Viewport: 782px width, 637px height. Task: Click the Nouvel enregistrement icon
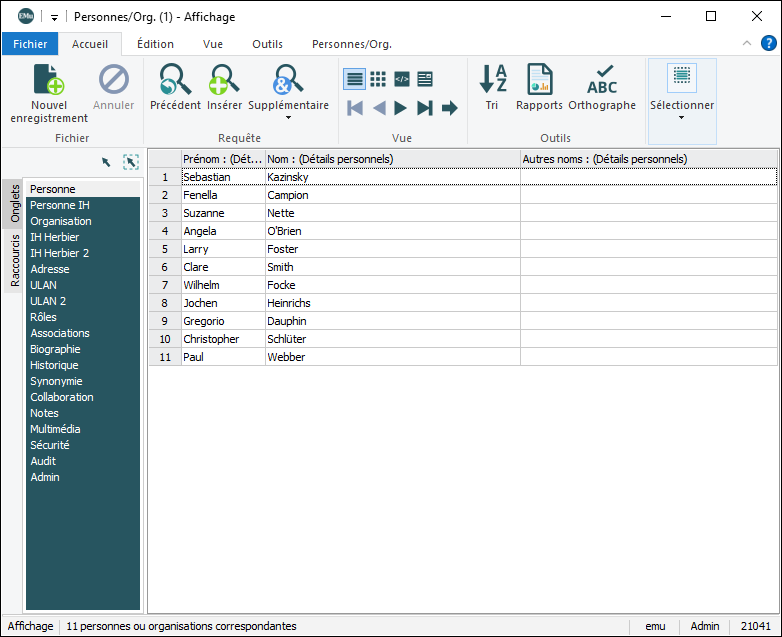click(x=48, y=80)
